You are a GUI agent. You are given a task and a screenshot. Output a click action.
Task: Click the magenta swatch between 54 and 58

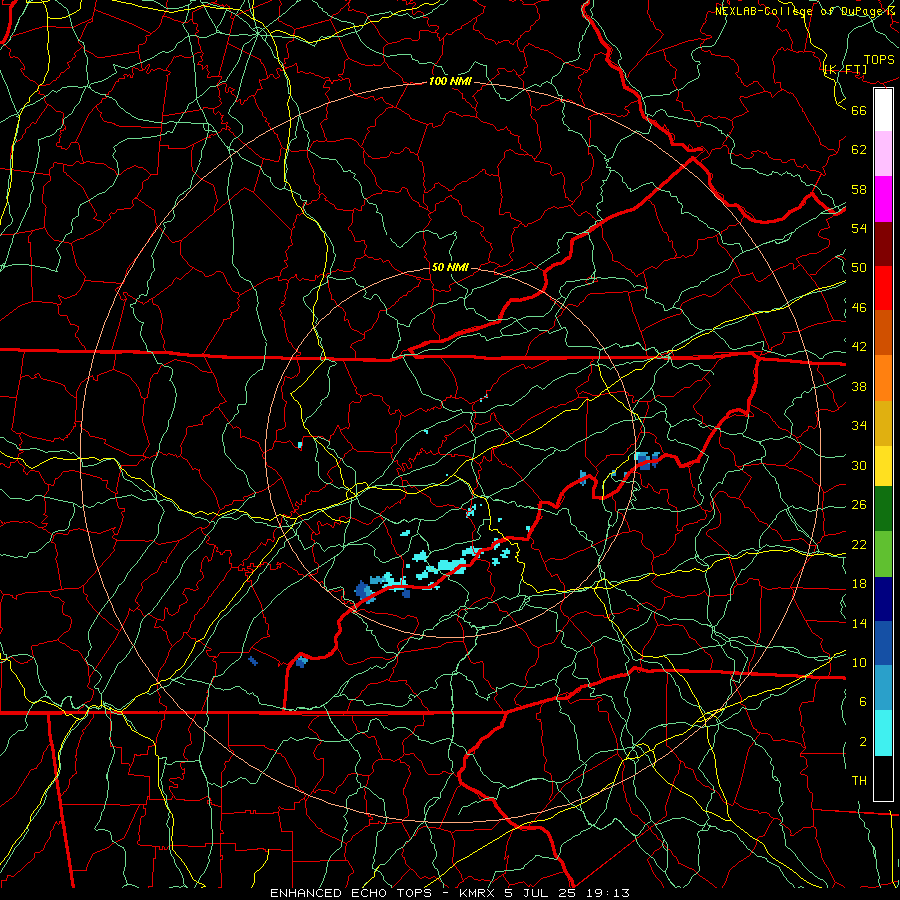point(883,199)
